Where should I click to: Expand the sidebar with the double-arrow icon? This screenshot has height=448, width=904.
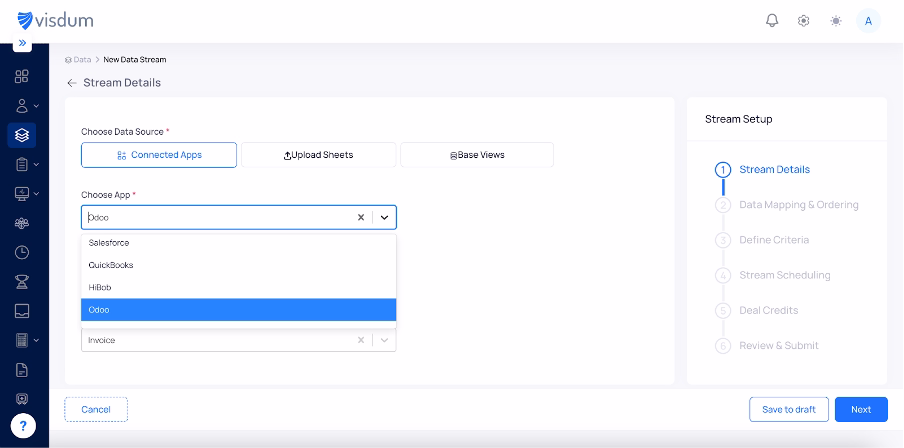[x=22, y=43]
